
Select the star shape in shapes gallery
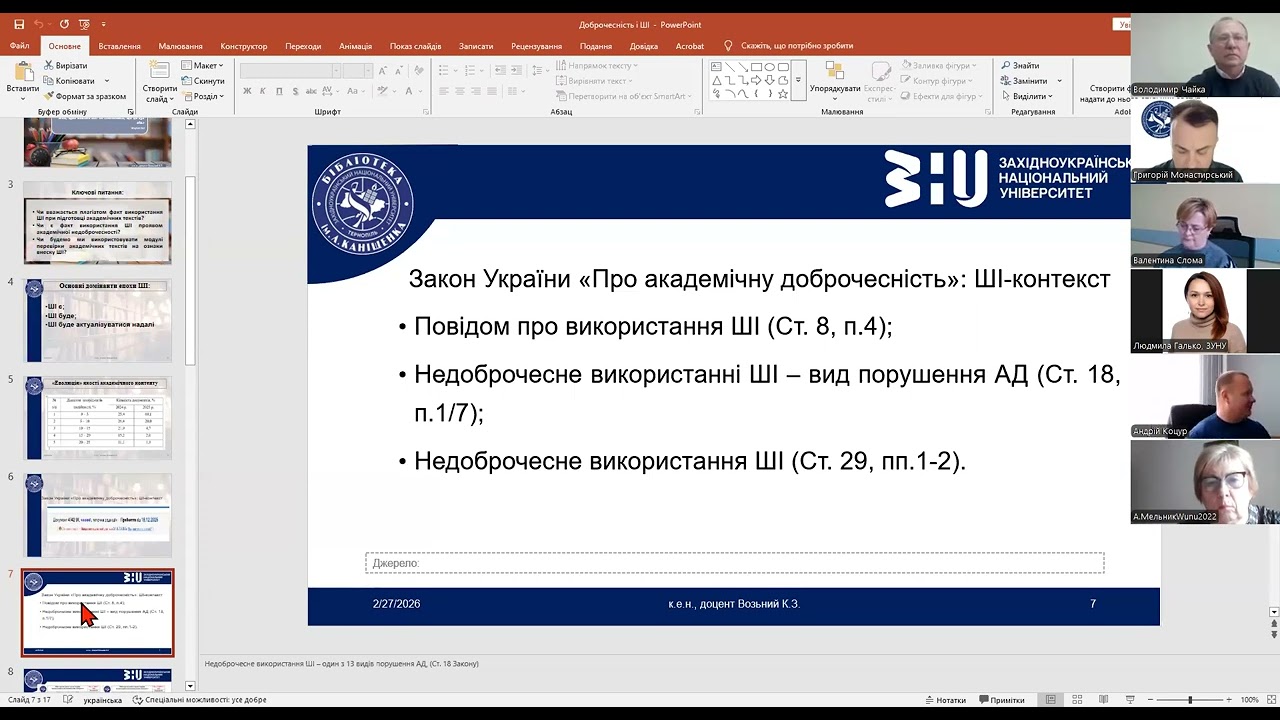tap(783, 93)
